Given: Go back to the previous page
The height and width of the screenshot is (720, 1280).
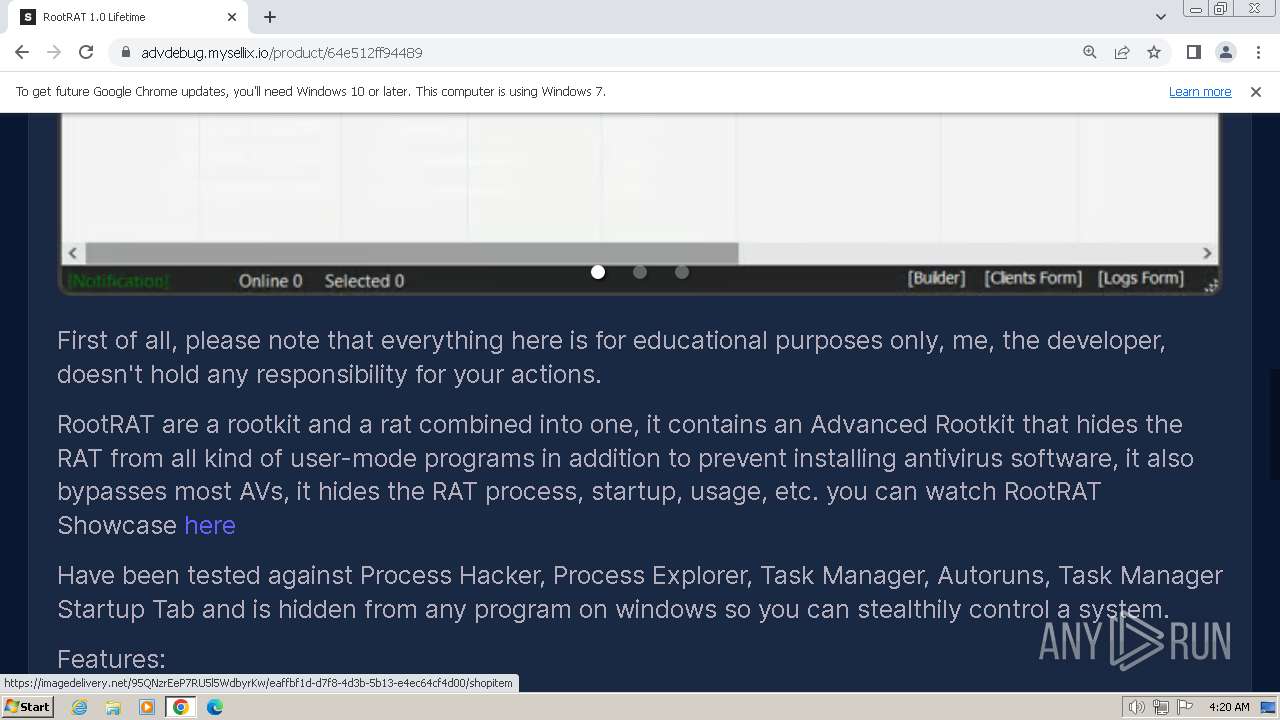Looking at the screenshot, I should (22, 52).
